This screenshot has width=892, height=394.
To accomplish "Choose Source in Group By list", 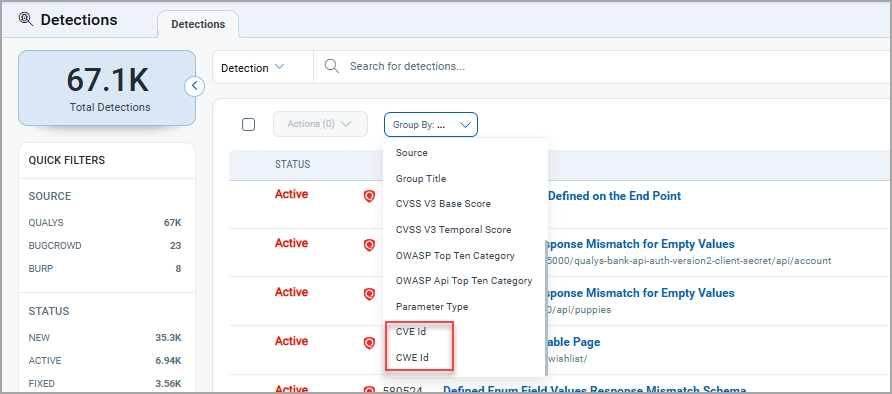I will click(412, 153).
